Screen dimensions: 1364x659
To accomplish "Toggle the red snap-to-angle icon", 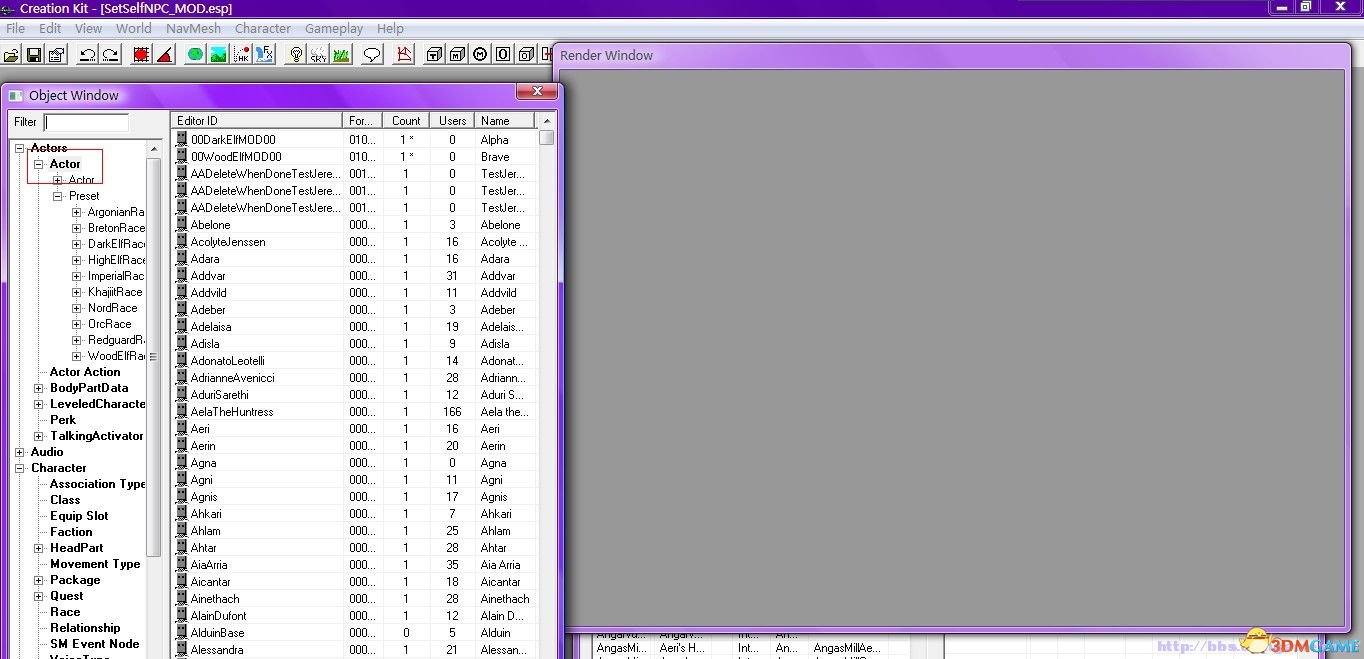I will (x=164, y=55).
